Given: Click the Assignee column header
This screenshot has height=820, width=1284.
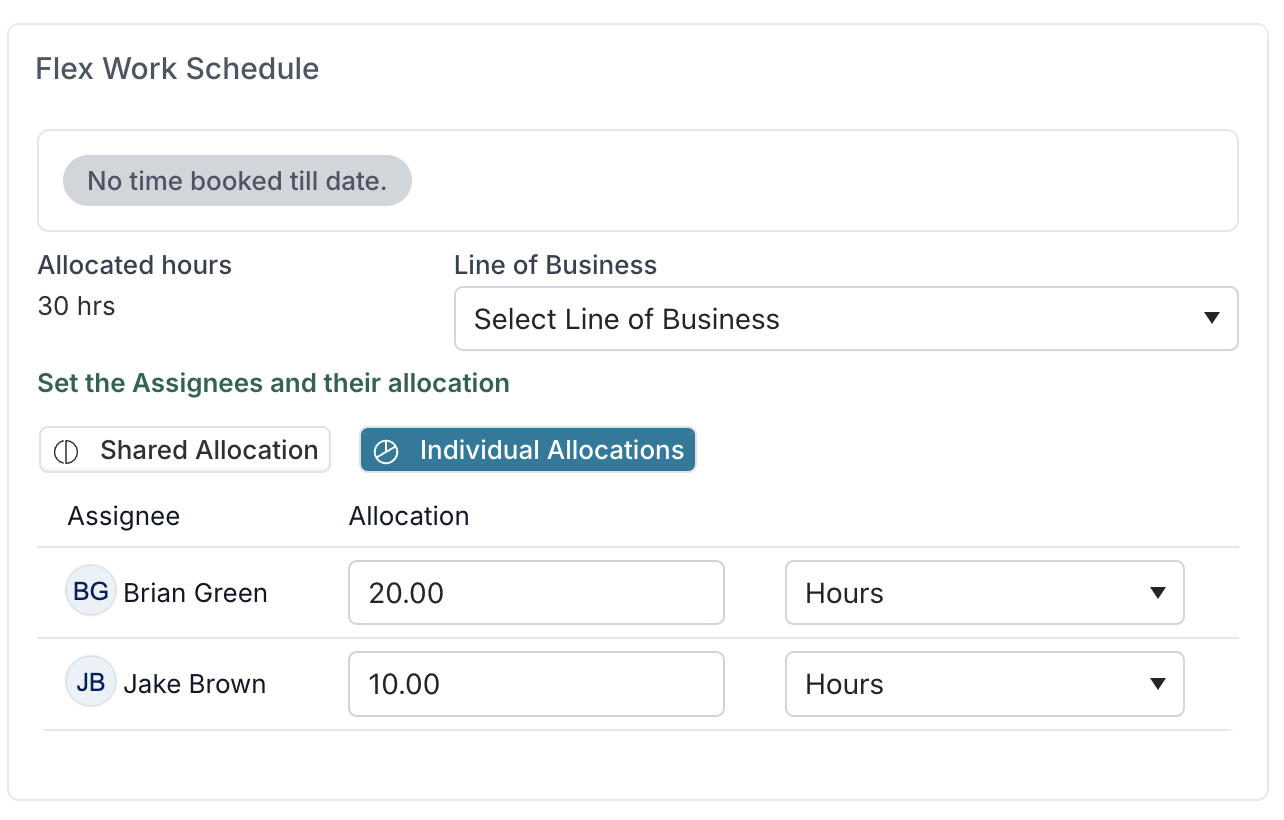Looking at the screenshot, I should click(124, 516).
